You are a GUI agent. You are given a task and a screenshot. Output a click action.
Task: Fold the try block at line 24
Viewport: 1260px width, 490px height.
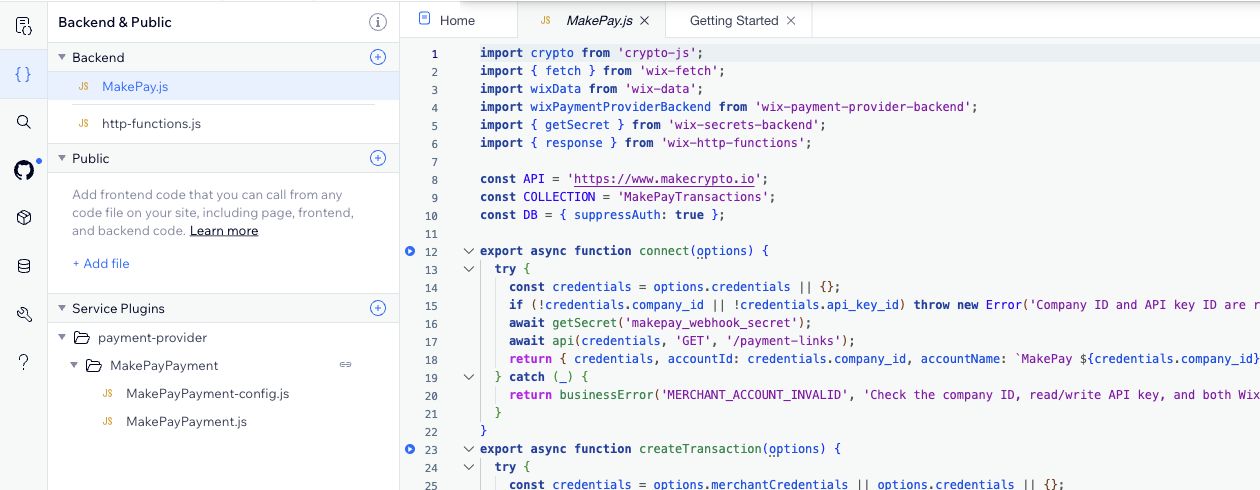pos(467,467)
